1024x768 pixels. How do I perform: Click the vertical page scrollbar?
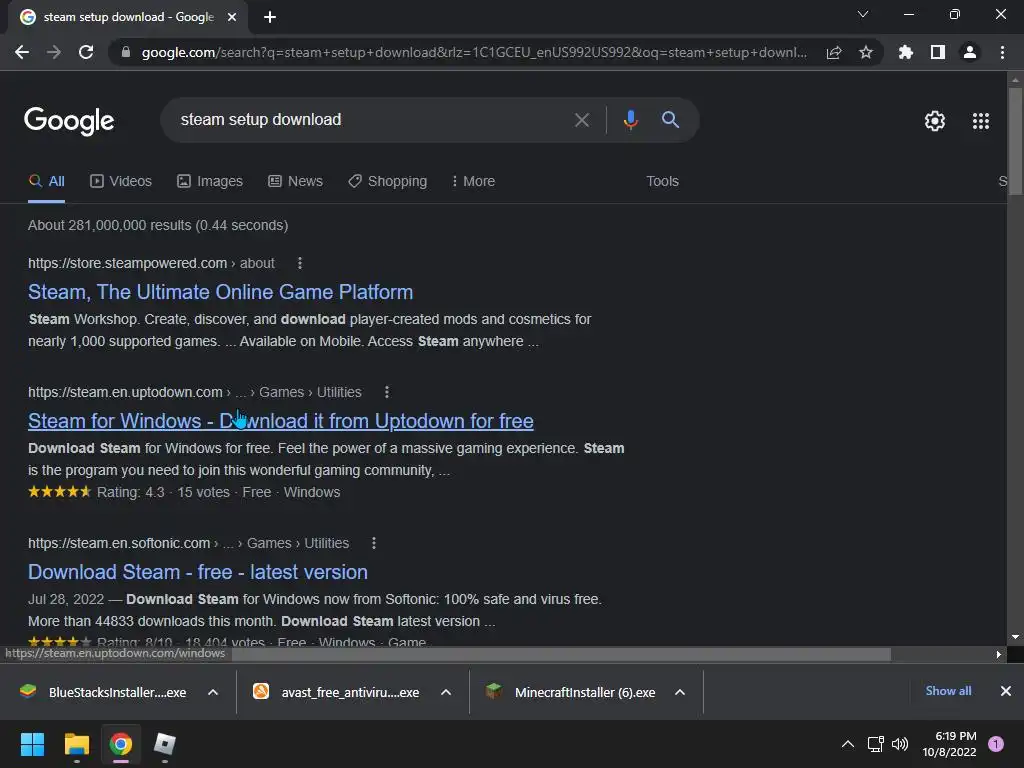click(1015, 141)
